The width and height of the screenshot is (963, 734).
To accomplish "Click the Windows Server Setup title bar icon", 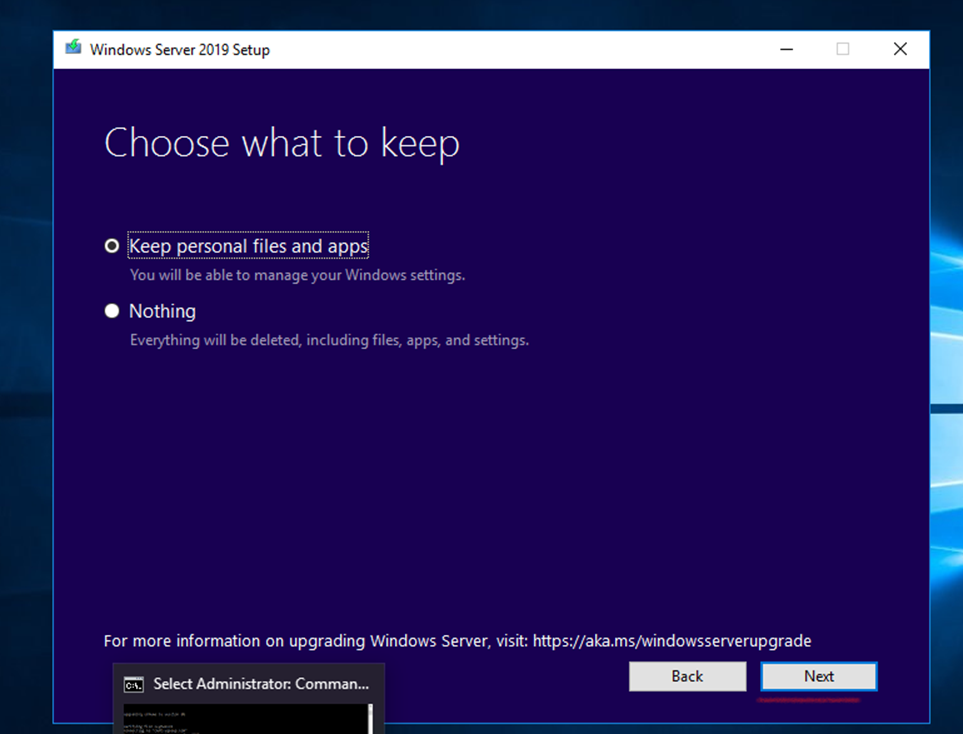I will coord(73,48).
